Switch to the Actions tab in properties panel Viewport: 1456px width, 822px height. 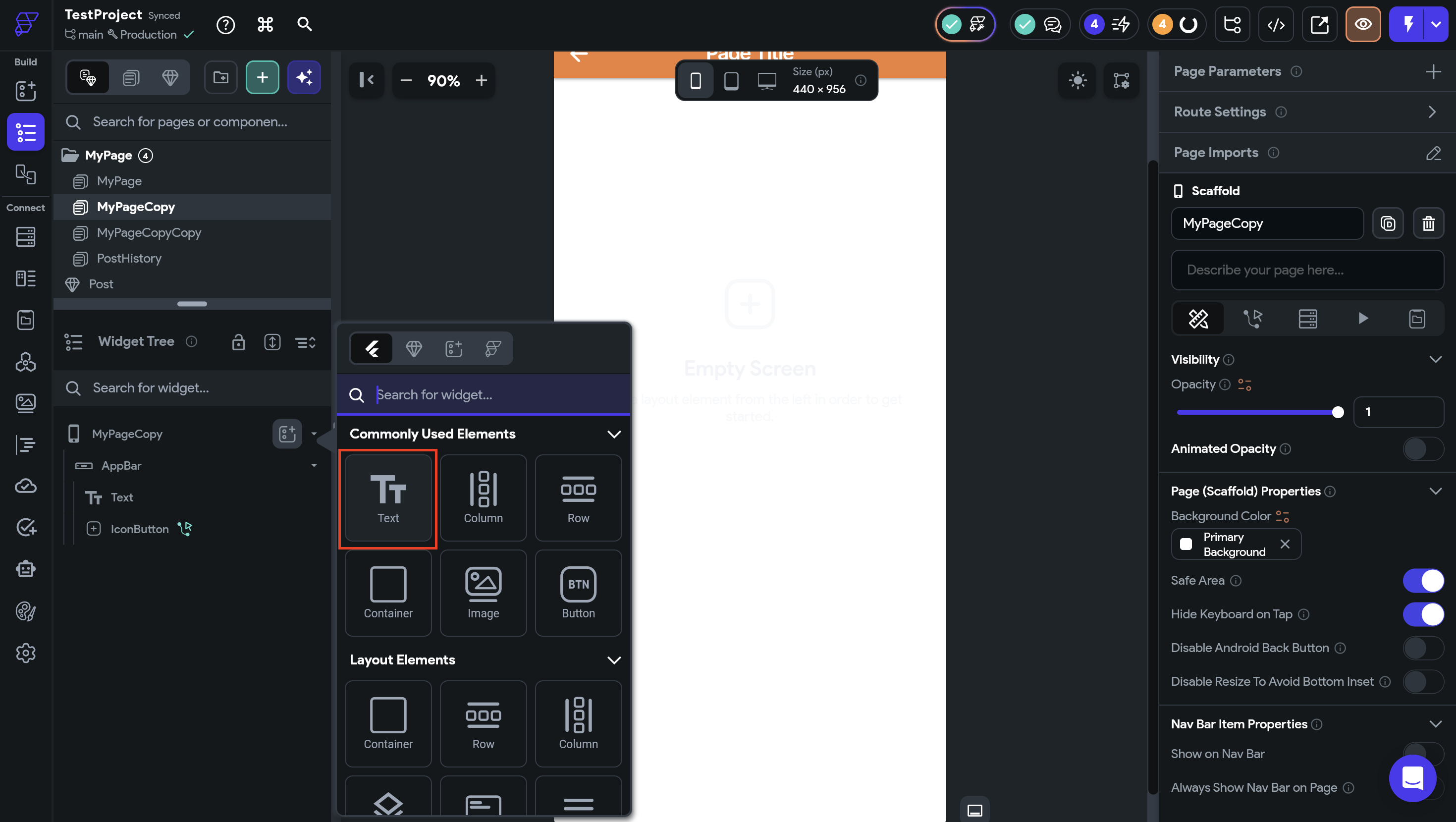tap(1252, 319)
